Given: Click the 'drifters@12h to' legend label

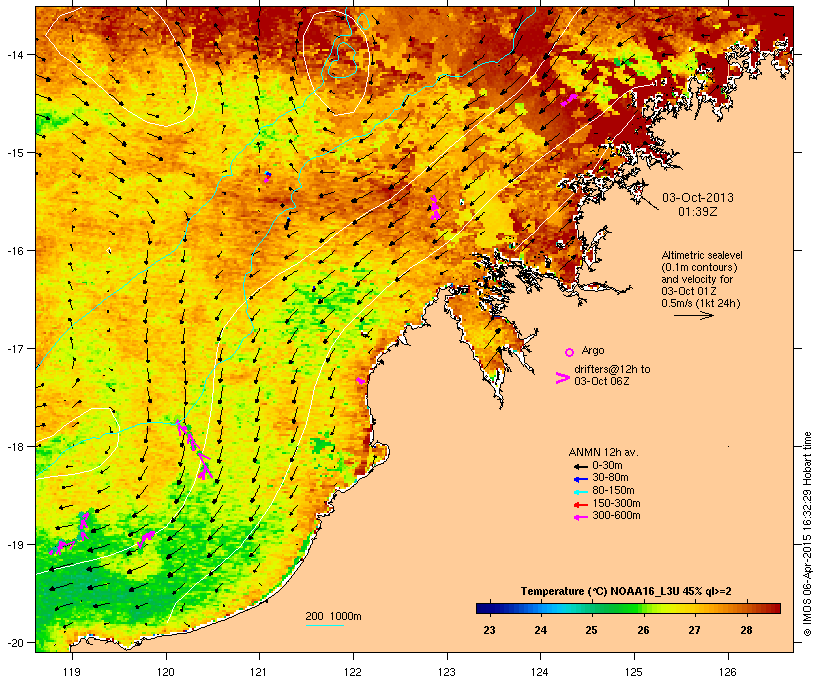Looking at the screenshot, I should 612,369.
